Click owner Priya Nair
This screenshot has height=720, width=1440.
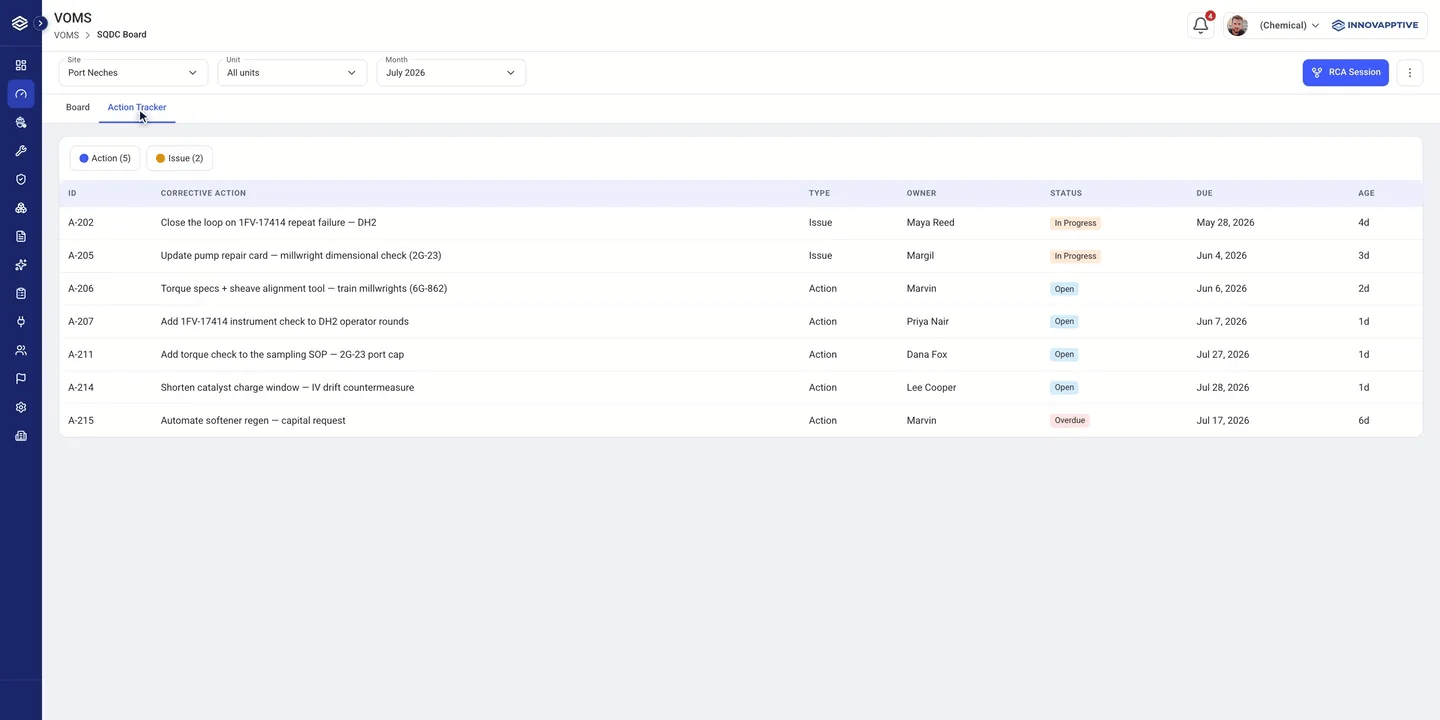928,322
